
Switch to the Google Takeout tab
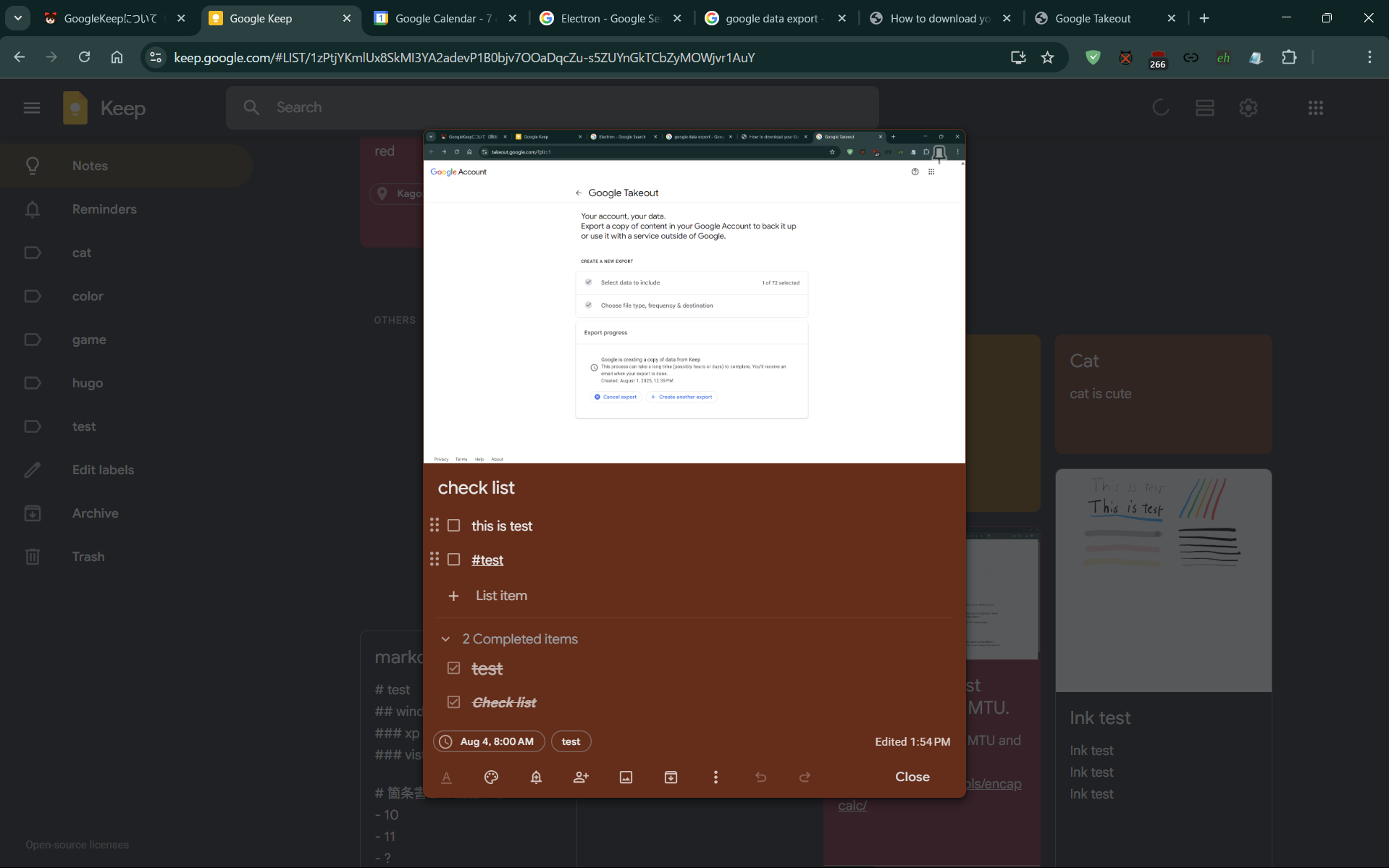[x=1106, y=18]
